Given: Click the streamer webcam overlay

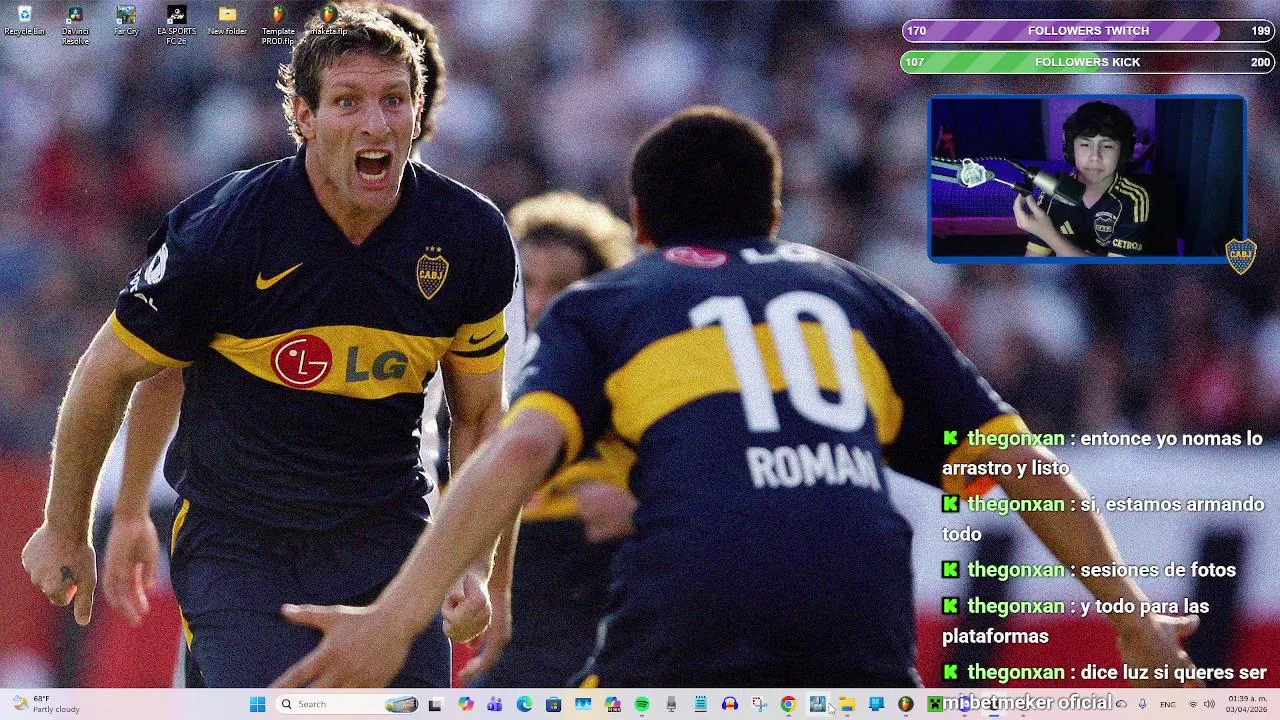Looking at the screenshot, I should tap(1087, 179).
